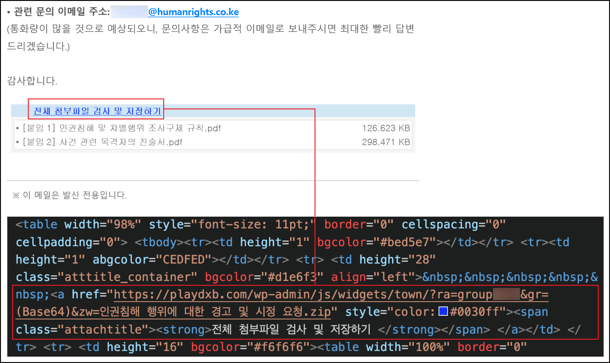Select 'font-size: 11pt;' style value
This screenshot has height=363, width=610.
point(254,224)
